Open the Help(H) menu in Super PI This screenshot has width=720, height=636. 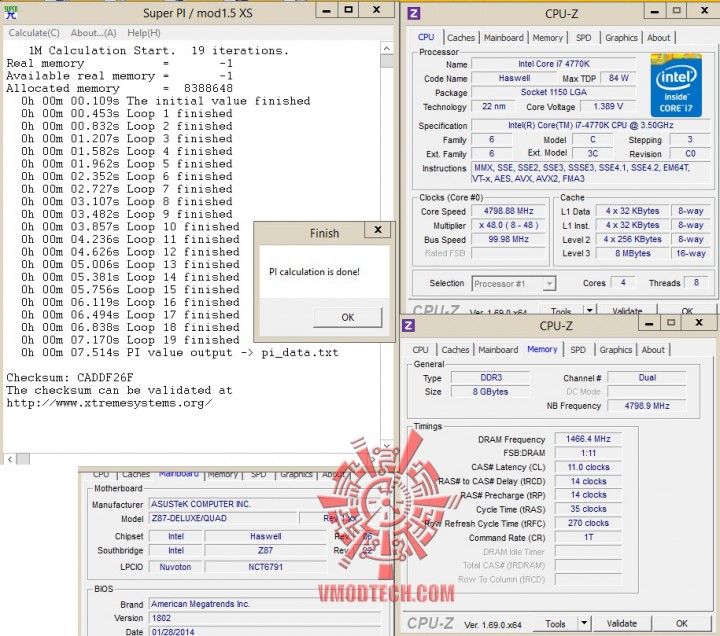pyautogui.click(x=144, y=33)
